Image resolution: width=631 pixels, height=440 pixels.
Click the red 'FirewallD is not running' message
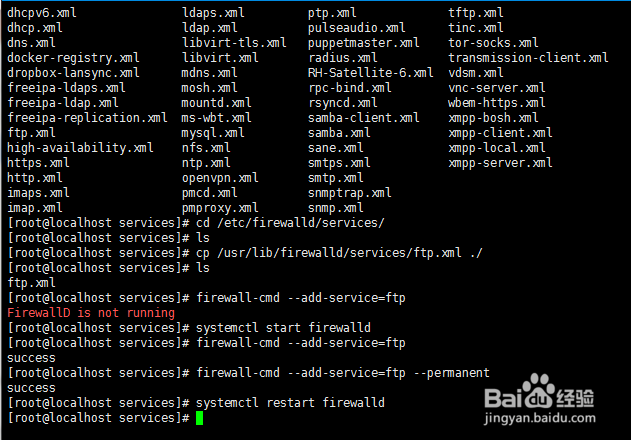click(x=90, y=313)
